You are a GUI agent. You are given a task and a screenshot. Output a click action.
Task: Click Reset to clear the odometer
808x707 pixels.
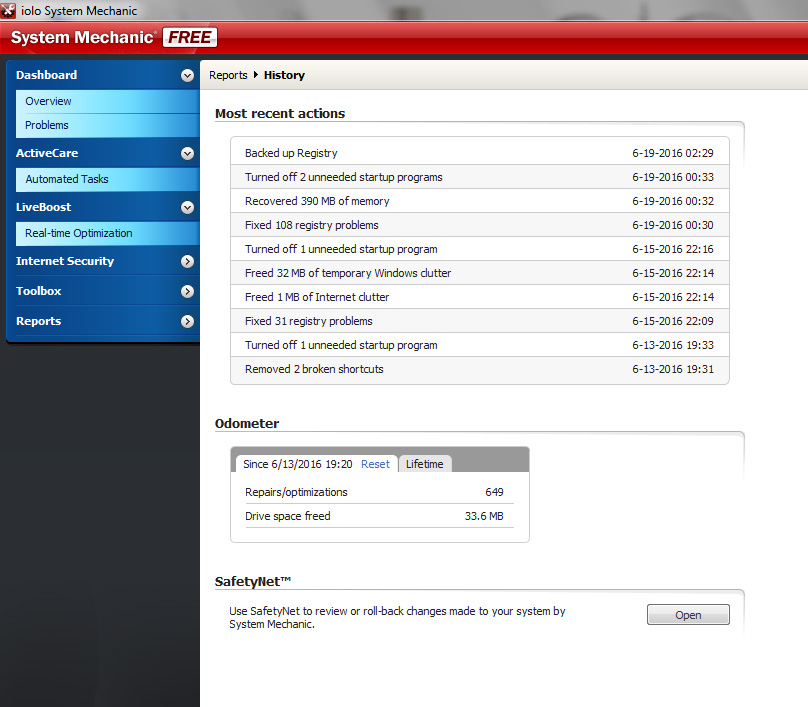[x=375, y=463]
